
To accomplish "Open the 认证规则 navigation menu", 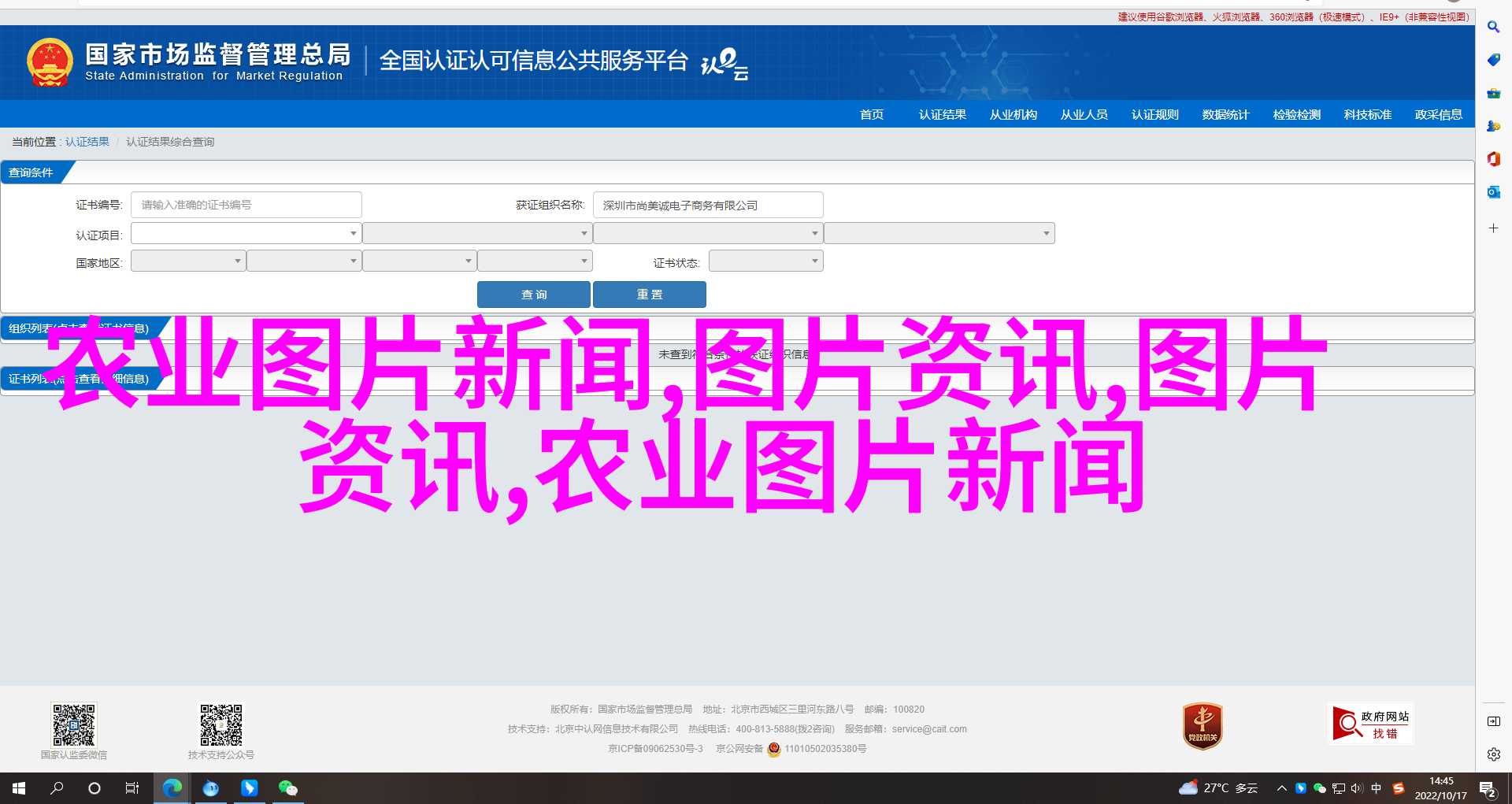I will [1155, 115].
